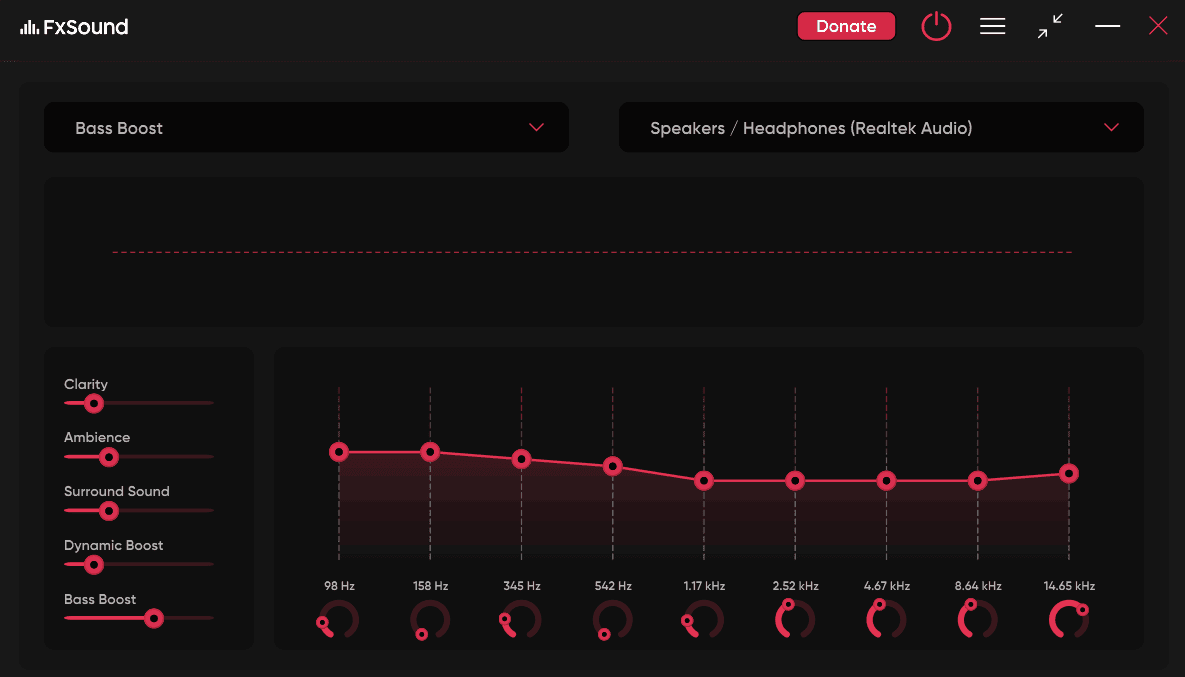1185x677 pixels.
Task: Select the 14.65 kHz EQ band point
Action: tap(1069, 474)
